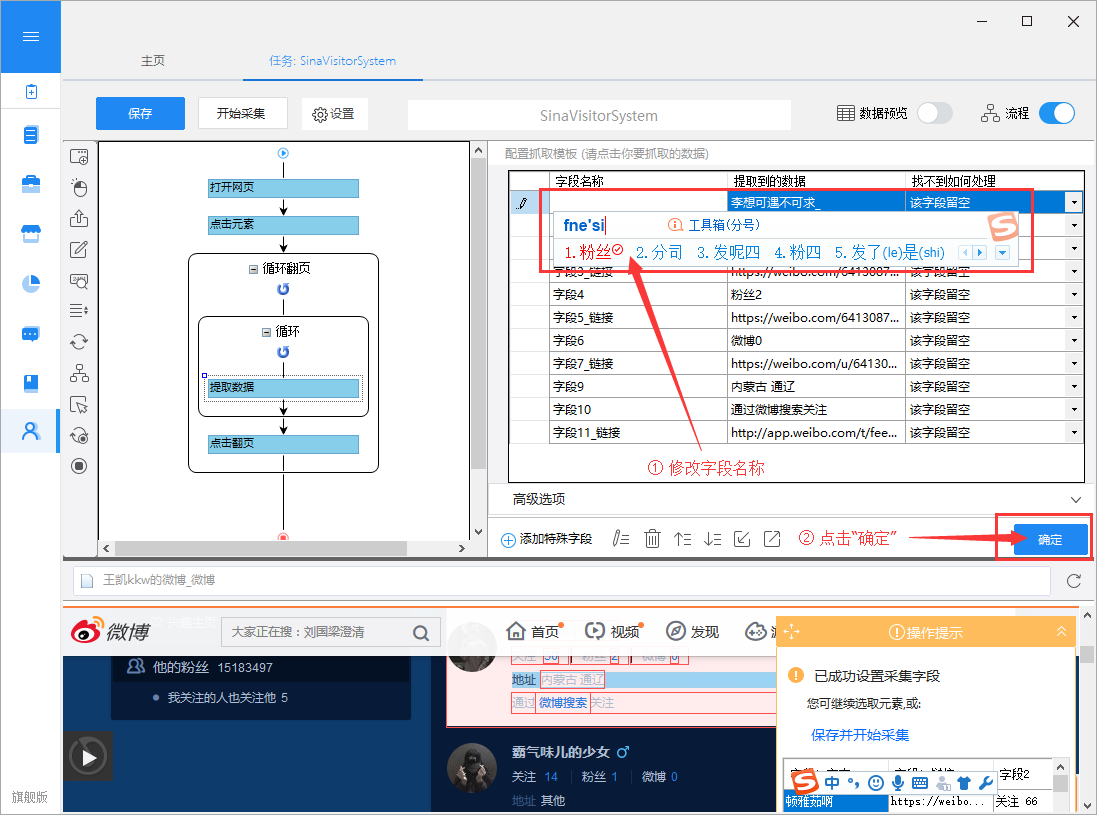The image size is (1097, 815).
Task: Select the dropdown list switch tool
Action: click(x=79, y=311)
